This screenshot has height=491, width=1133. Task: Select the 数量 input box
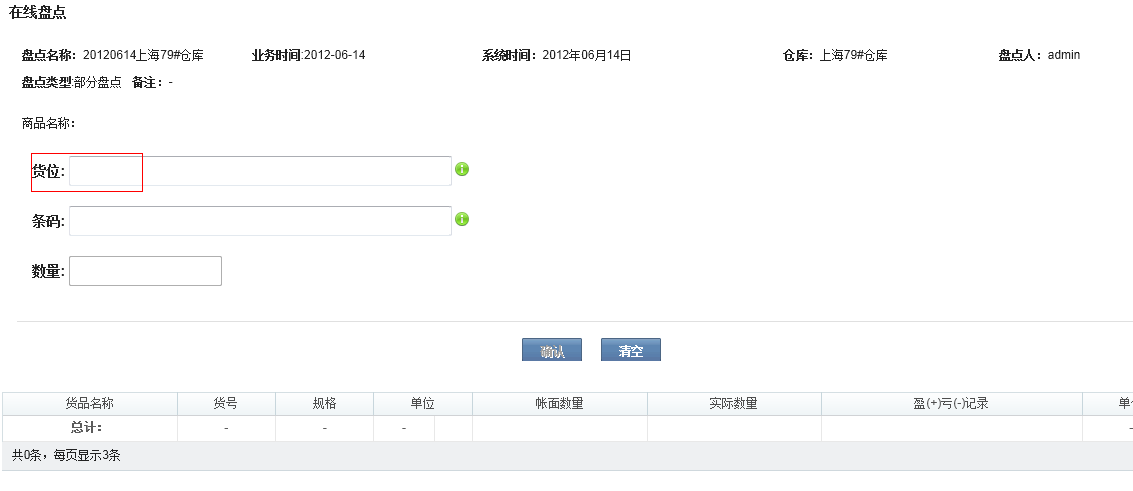[x=145, y=271]
